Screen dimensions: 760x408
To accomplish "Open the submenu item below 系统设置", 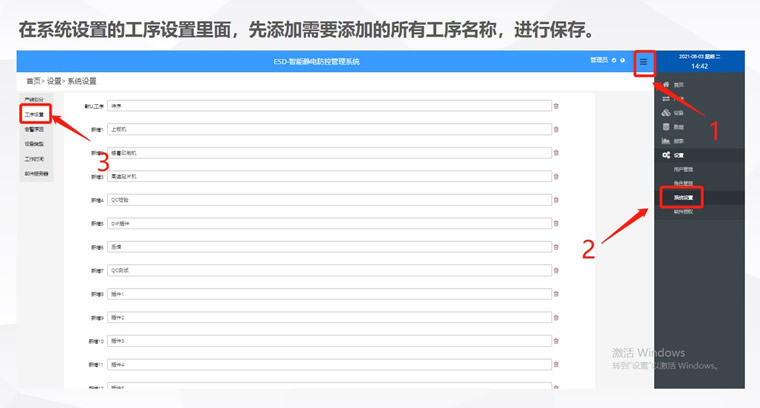I will [683, 212].
